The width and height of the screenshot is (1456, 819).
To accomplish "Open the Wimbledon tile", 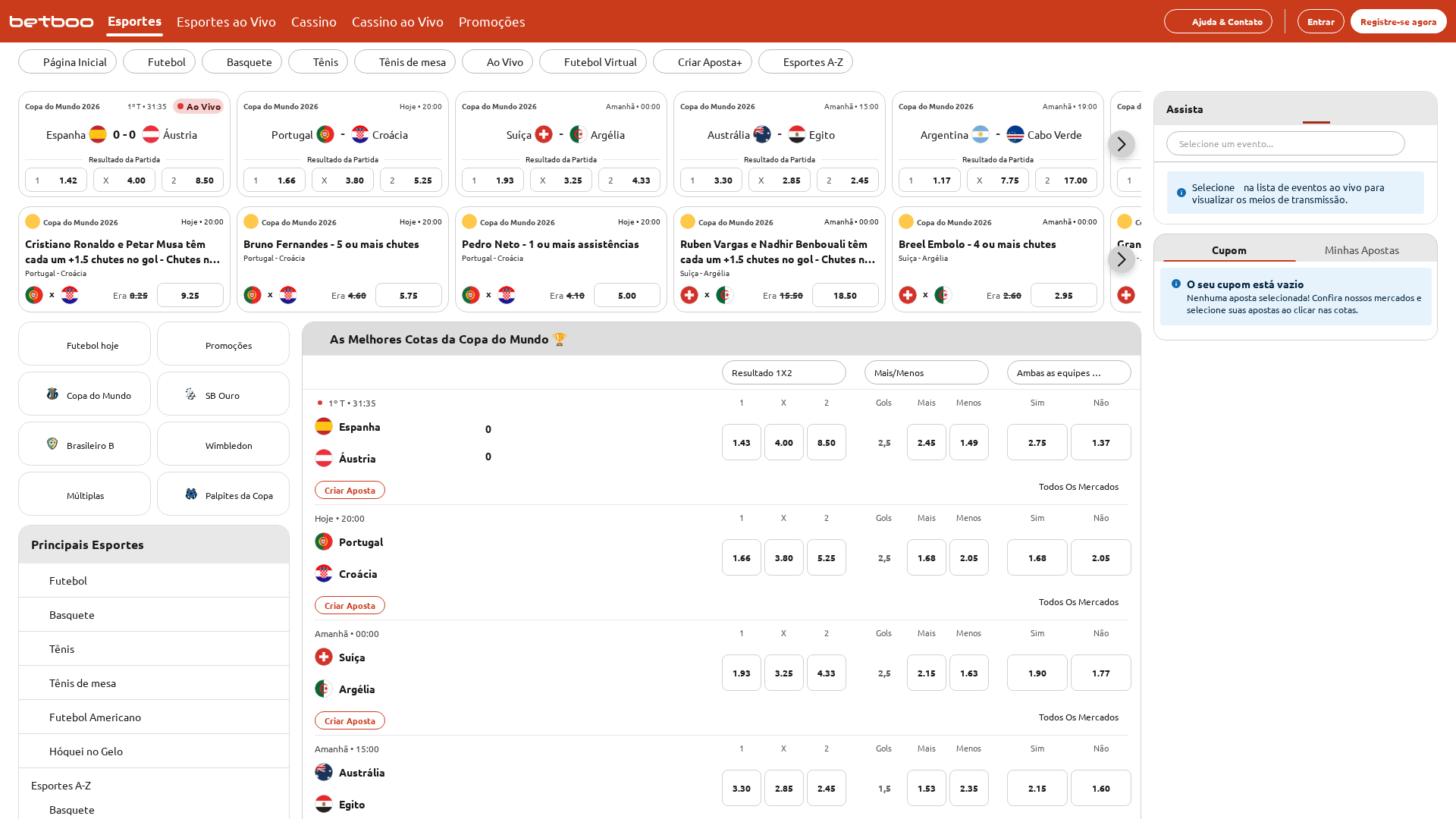I will 223,444.
